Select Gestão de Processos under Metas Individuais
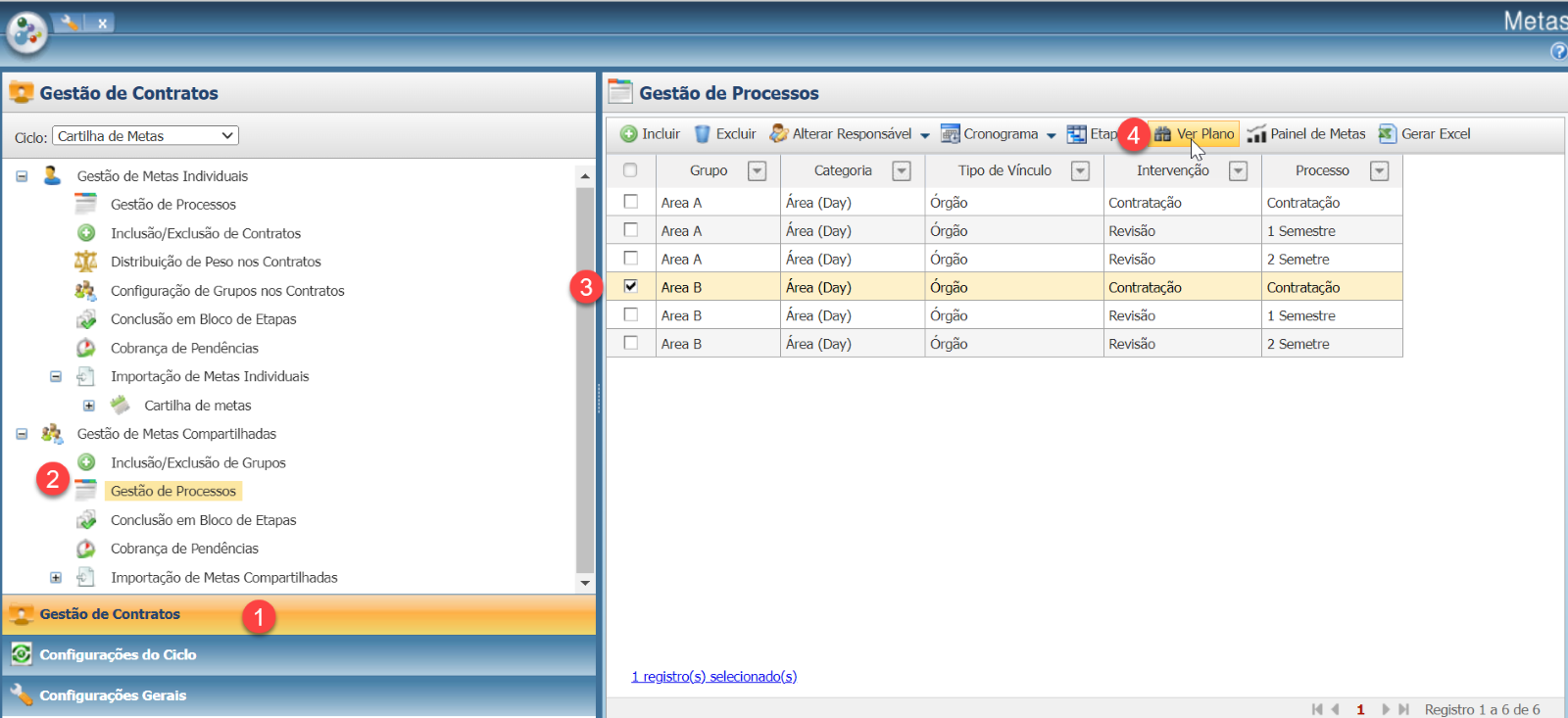 point(173,204)
